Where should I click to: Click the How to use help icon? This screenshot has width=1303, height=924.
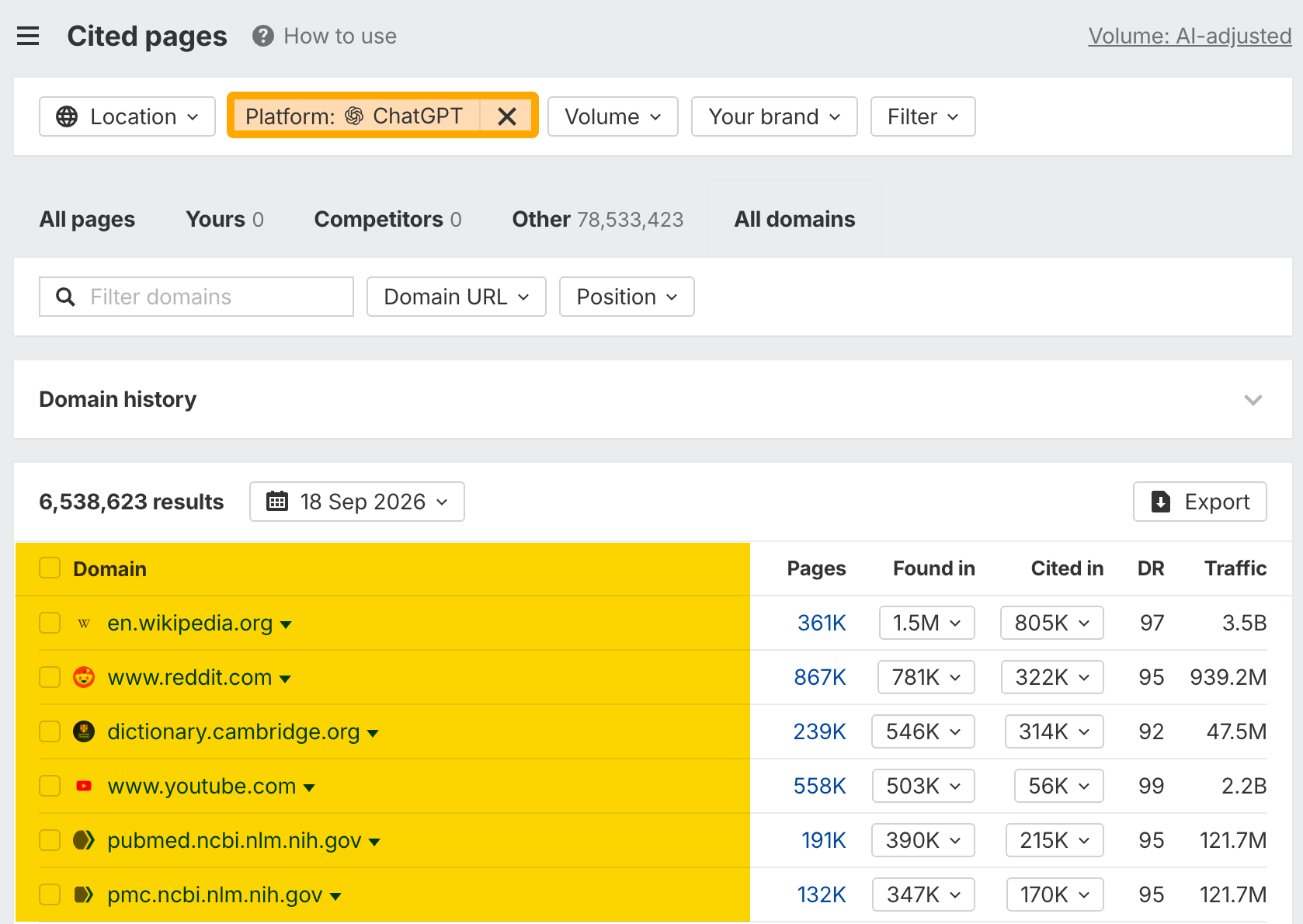tap(263, 36)
